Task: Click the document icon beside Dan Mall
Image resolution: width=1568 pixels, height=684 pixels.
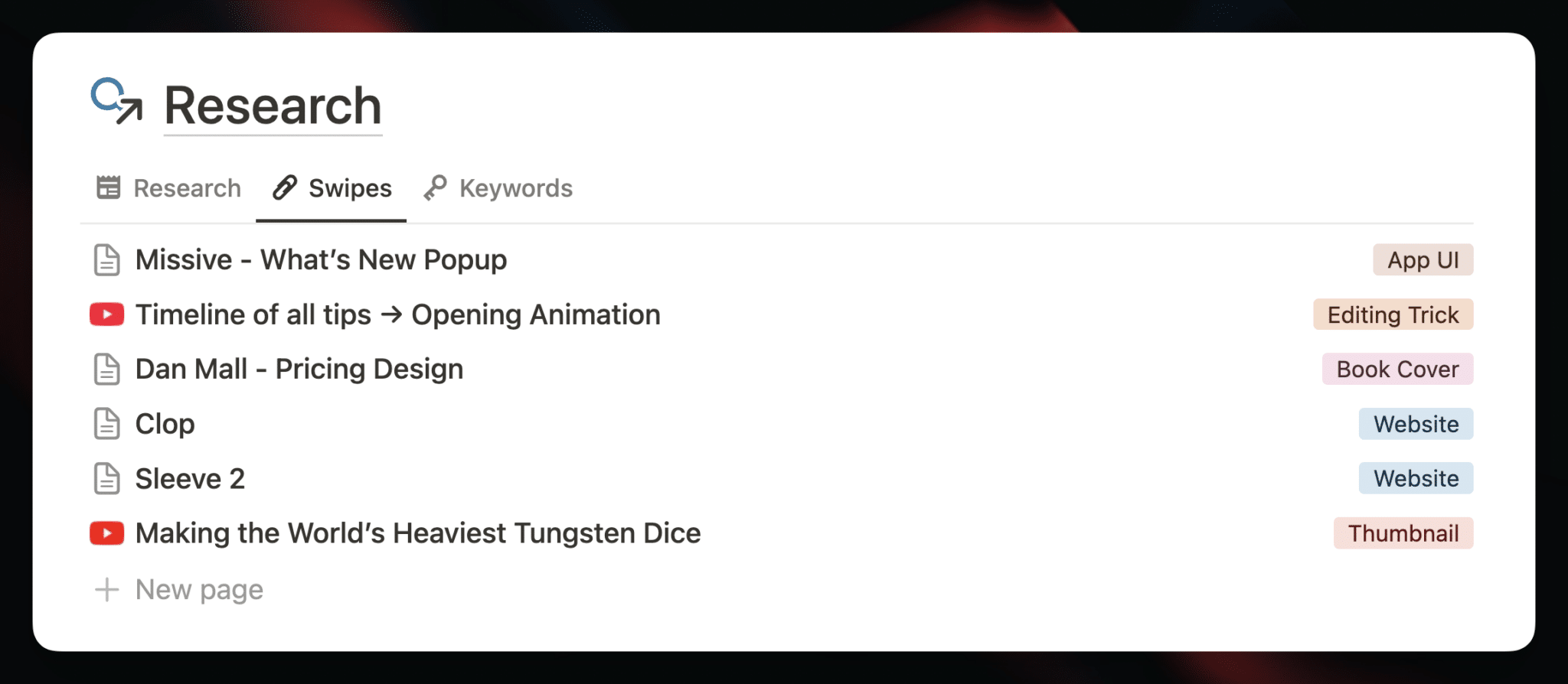Action: (x=106, y=370)
